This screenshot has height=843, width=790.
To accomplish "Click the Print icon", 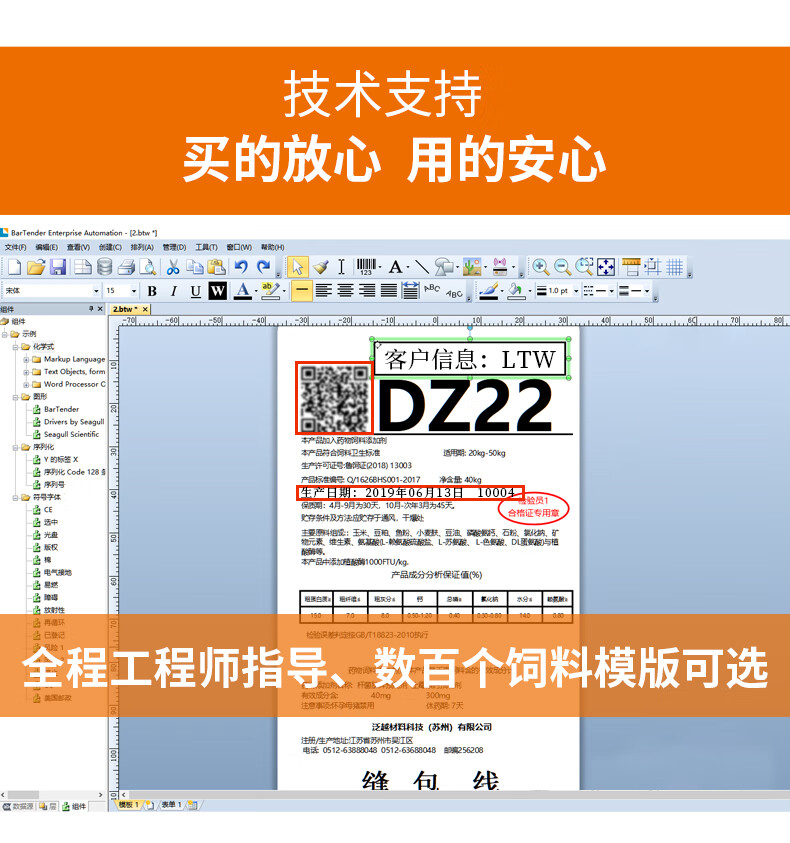I will (126, 267).
